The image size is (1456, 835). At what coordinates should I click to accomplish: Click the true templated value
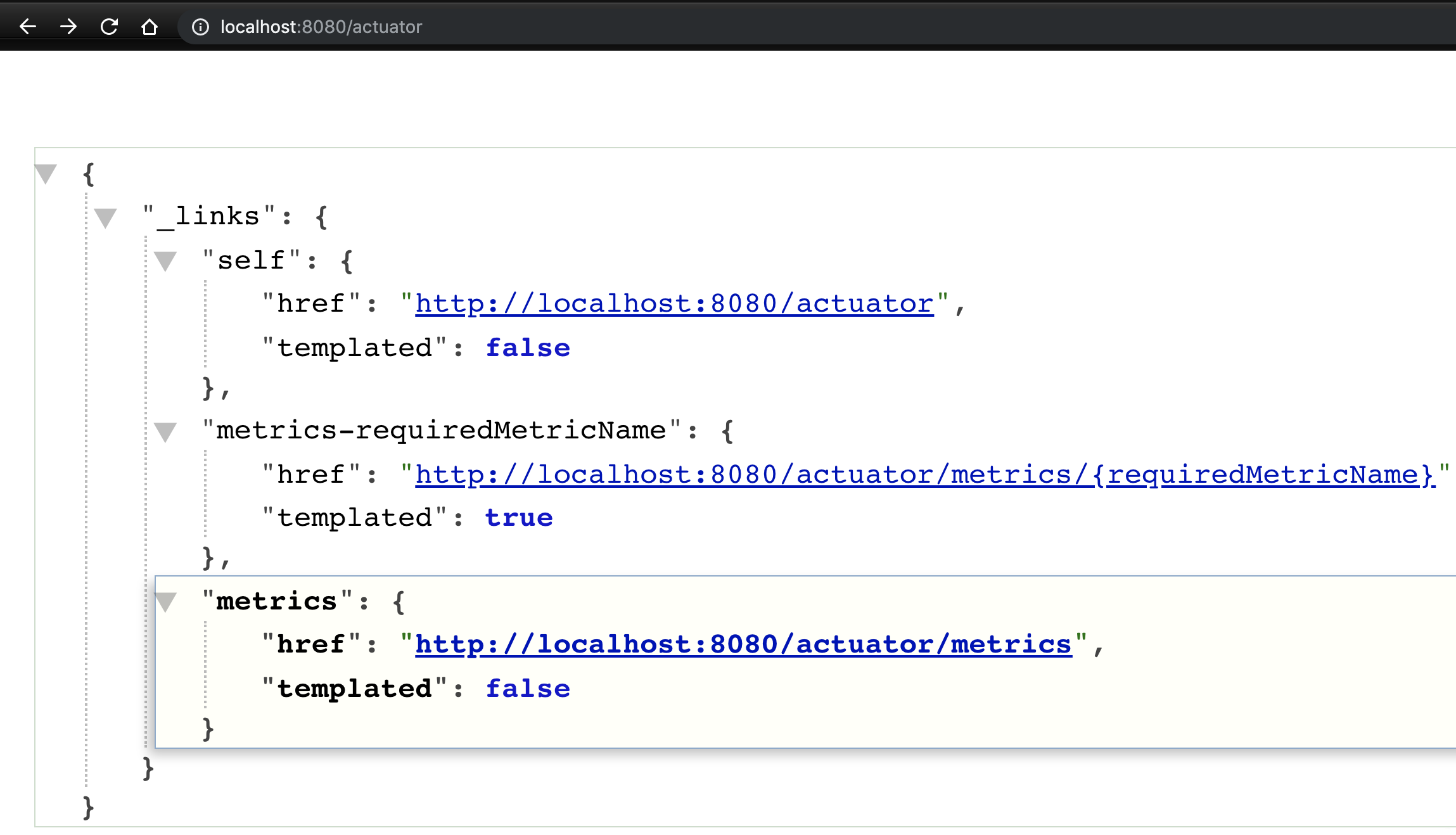point(519,518)
